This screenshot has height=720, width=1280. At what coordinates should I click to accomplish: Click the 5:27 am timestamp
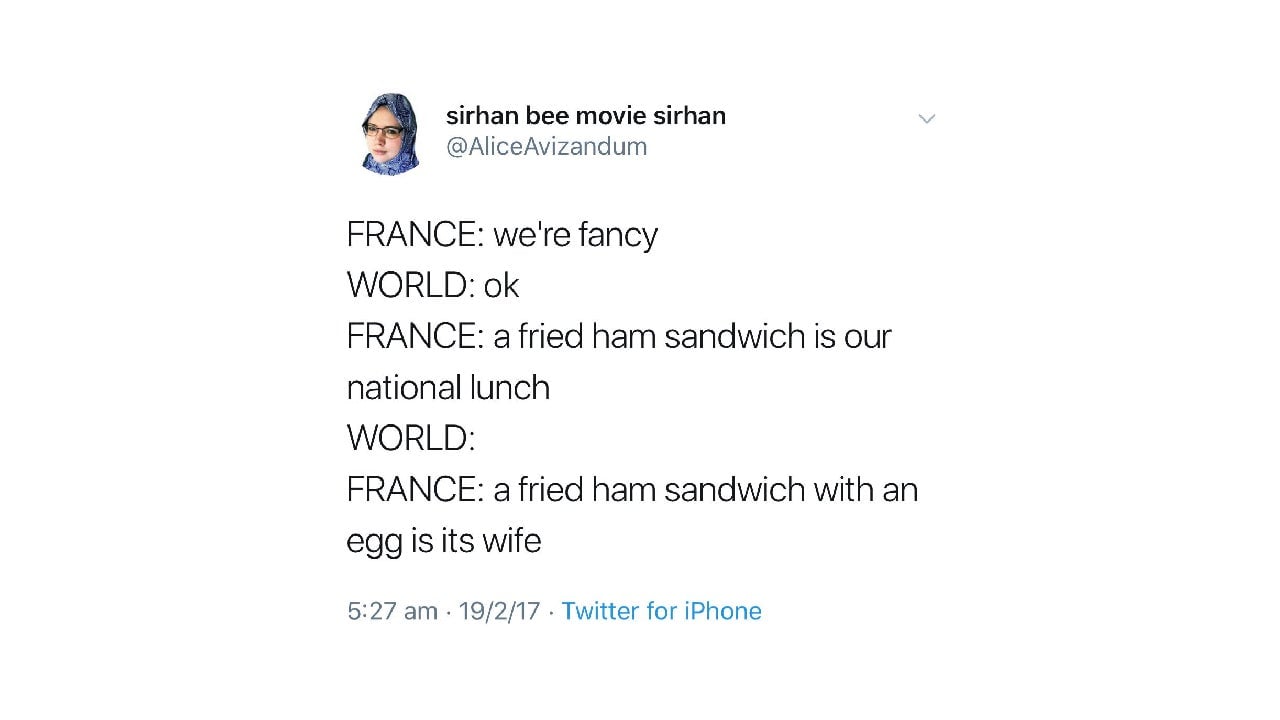[391, 611]
